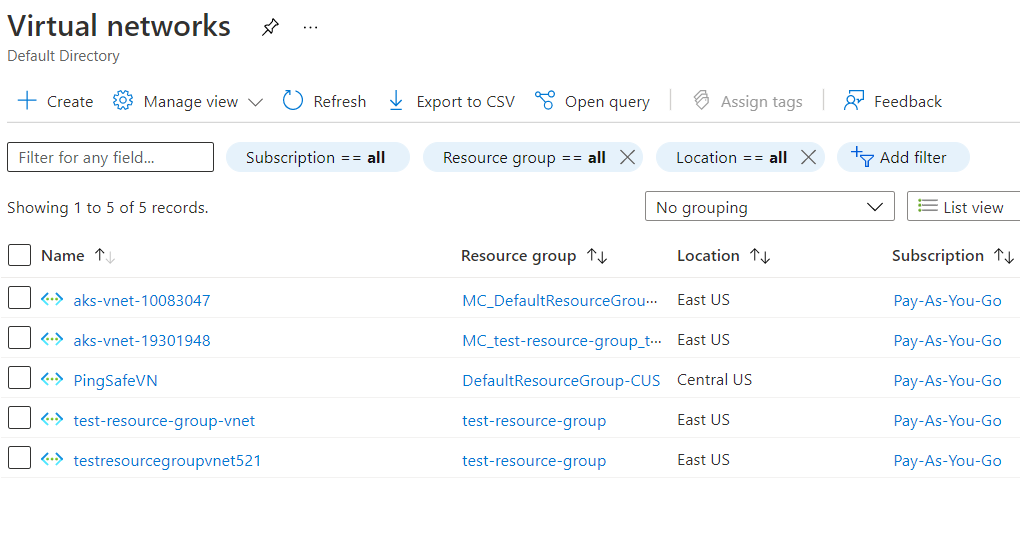Image resolution: width=1020 pixels, height=557 pixels.
Task: Open the List view selector
Action: (x=962, y=207)
